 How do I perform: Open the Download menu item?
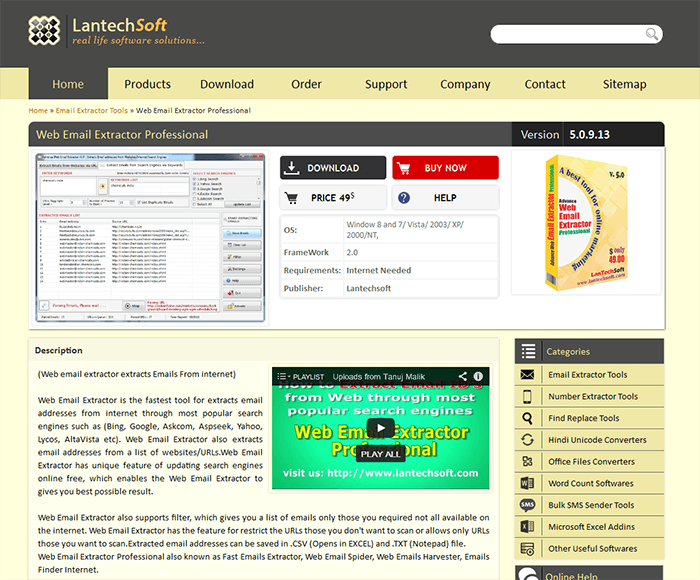tap(227, 84)
